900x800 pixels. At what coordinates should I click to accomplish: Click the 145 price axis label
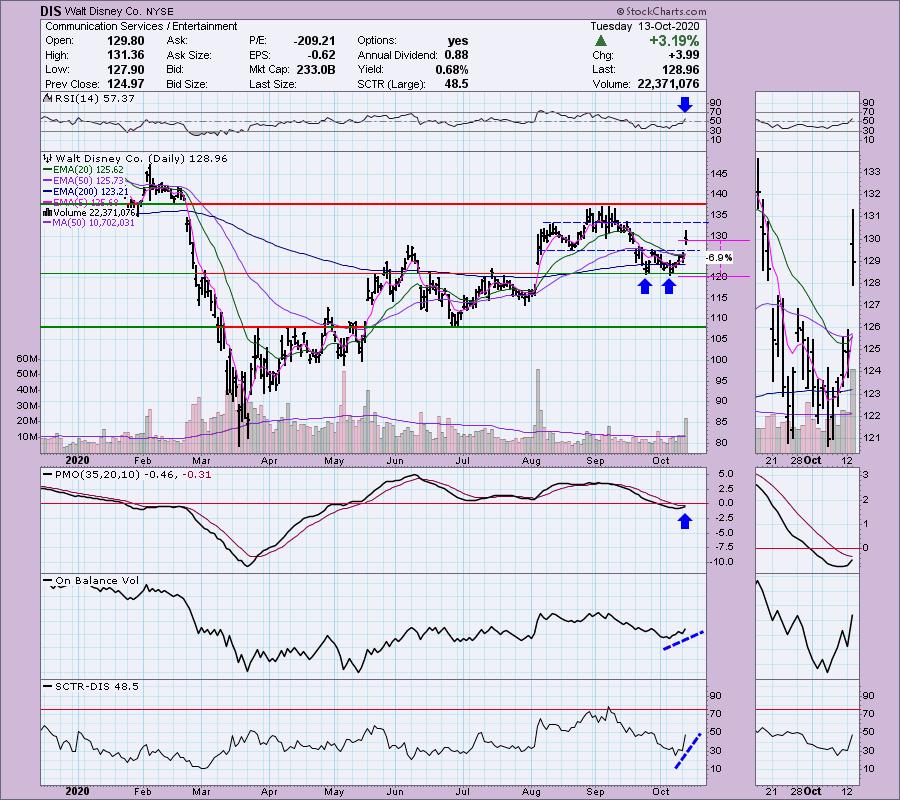pyautogui.click(x=719, y=173)
